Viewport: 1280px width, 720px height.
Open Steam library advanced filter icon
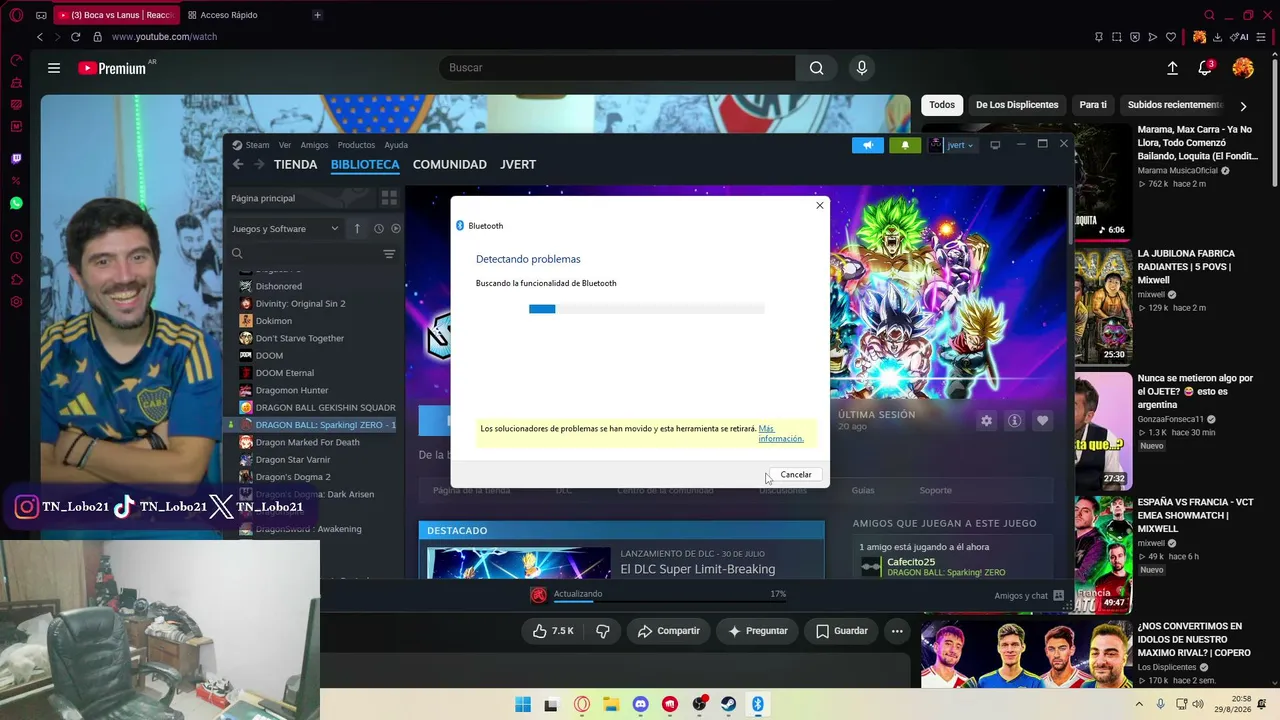[x=389, y=254]
